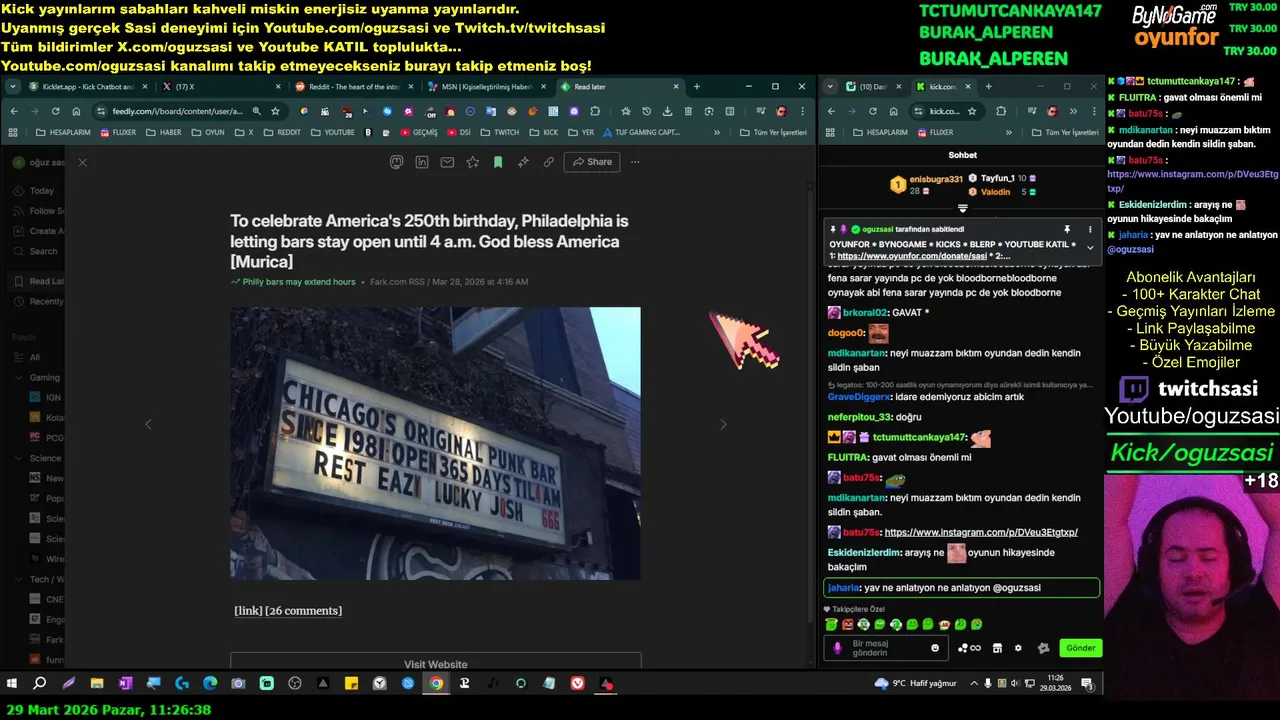Open 'Philly bars may extend hours' link
This screenshot has height=720, width=1280.
coord(299,282)
